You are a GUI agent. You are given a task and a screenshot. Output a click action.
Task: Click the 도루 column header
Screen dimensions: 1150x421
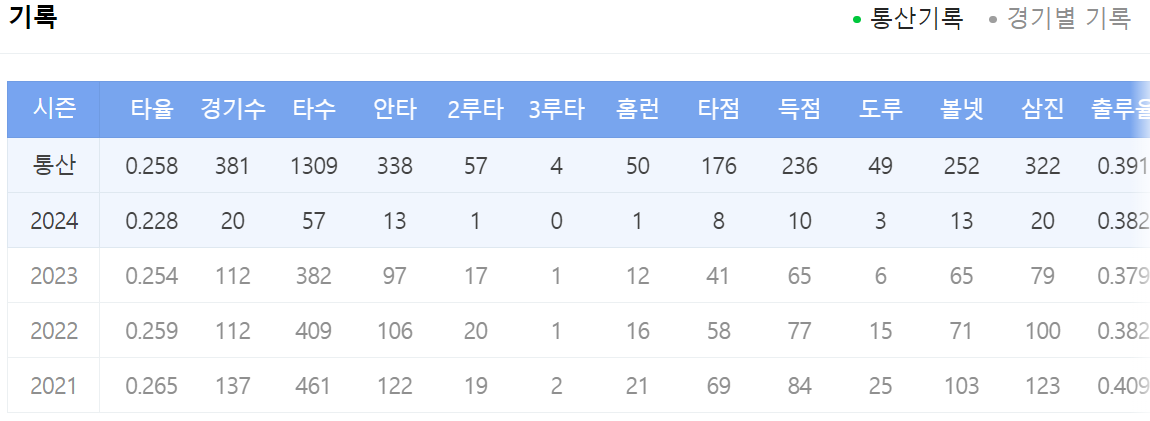tap(880, 110)
